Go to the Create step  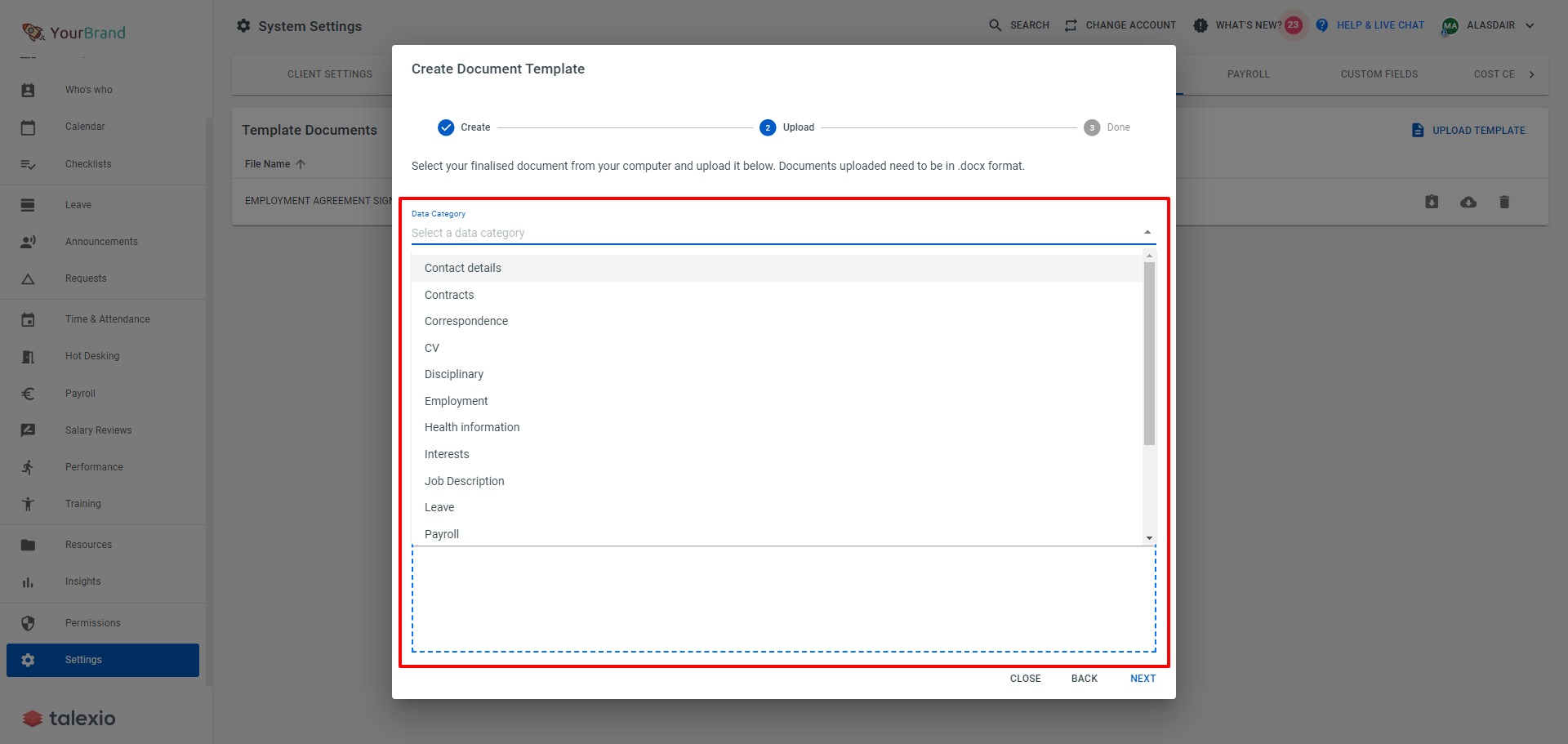tap(464, 127)
